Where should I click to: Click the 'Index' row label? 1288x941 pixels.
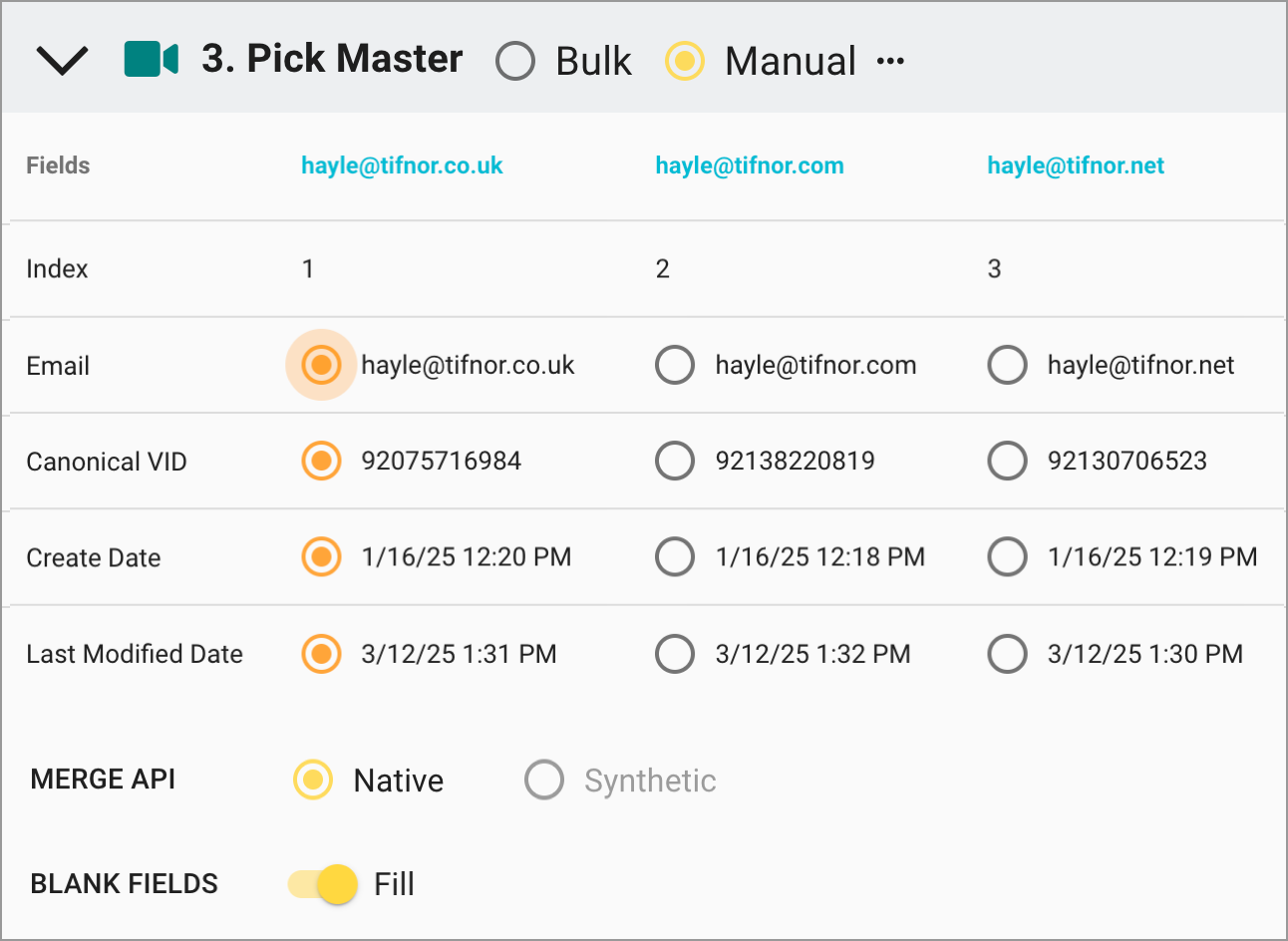[x=57, y=269]
